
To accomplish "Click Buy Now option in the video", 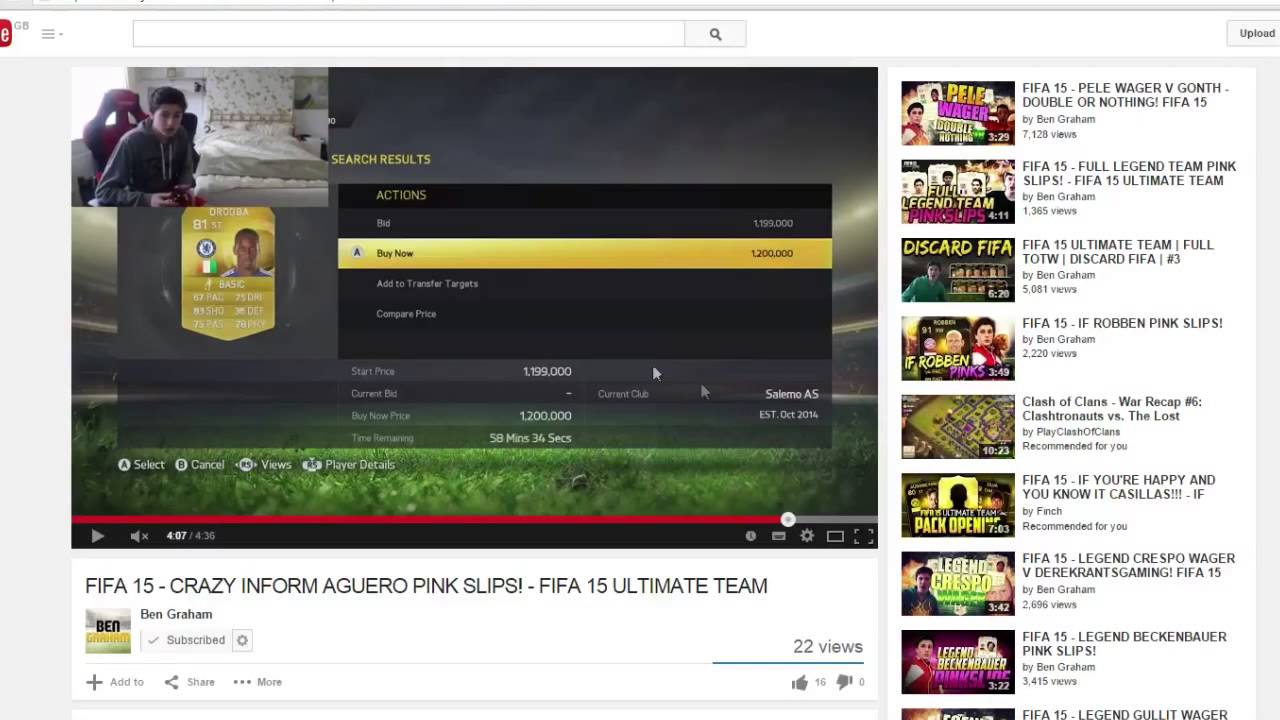I will (584, 253).
